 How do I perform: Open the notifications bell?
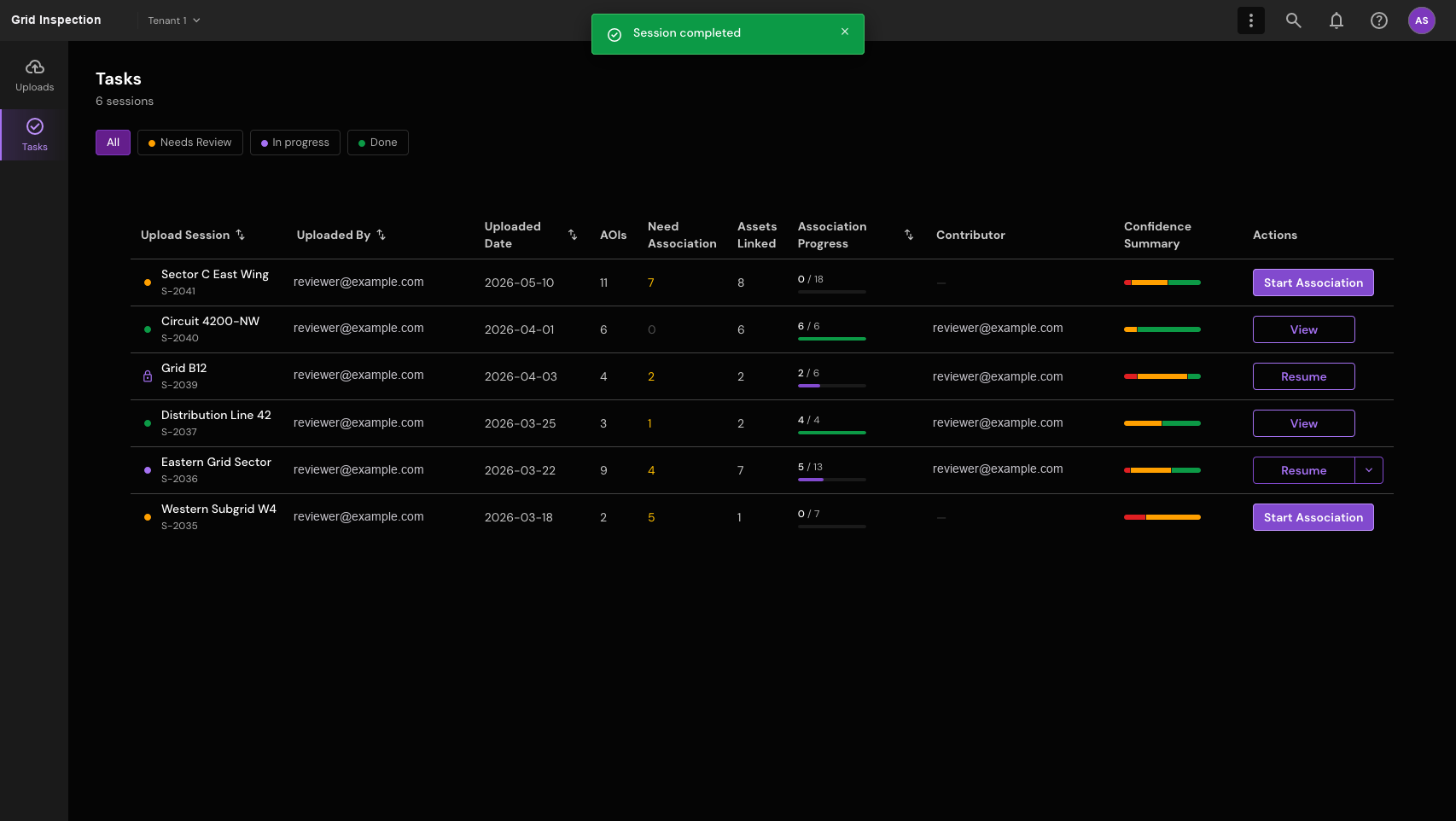tap(1337, 20)
